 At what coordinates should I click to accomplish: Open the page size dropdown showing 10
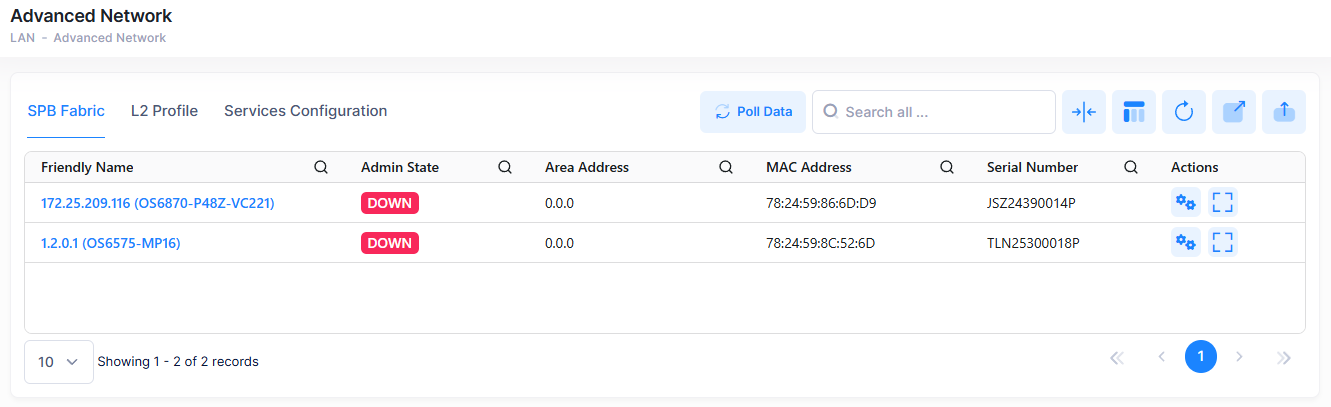point(59,362)
